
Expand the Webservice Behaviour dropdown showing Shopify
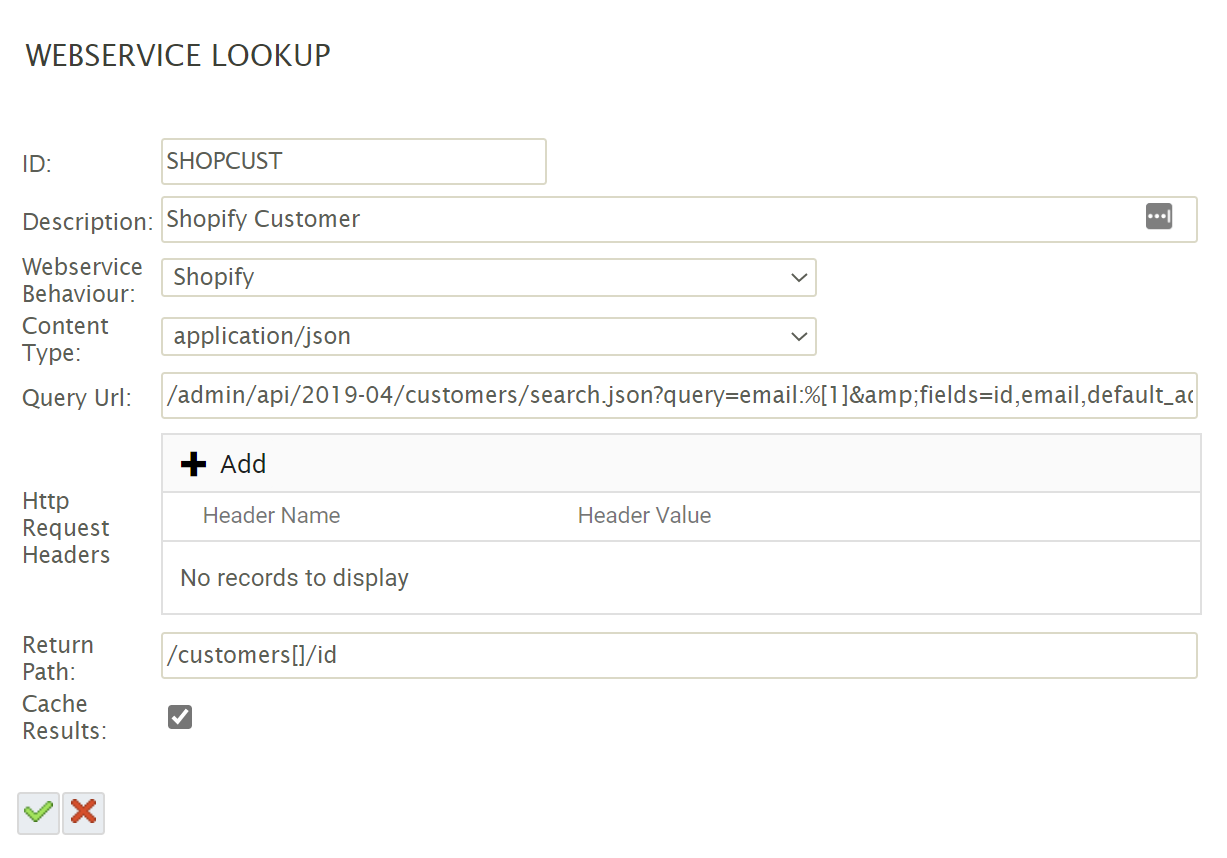pos(488,278)
